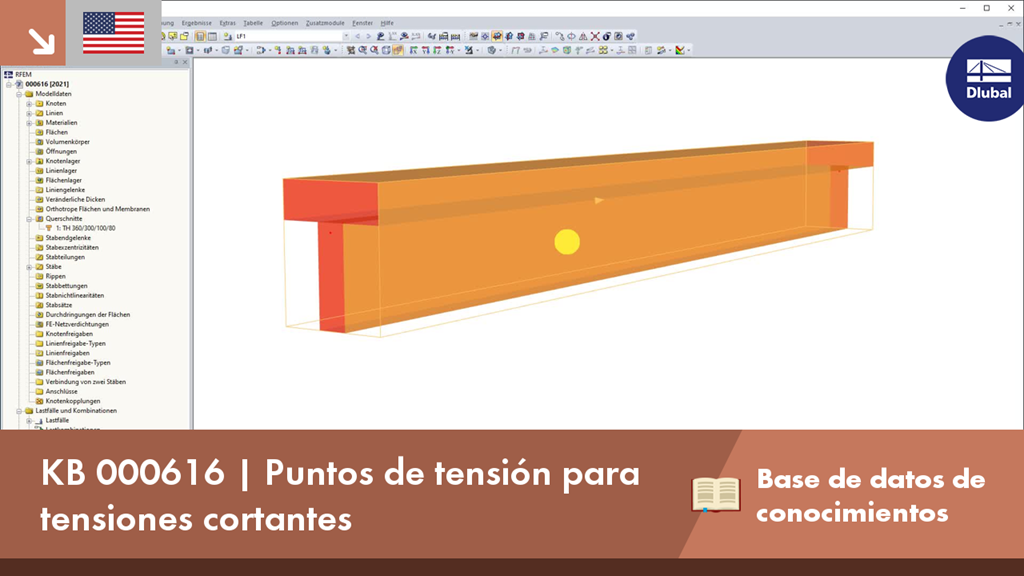Open the LF1 load case combo box
The height and width of the screenshot is (576, 1024).
click(x=292, y=36)
